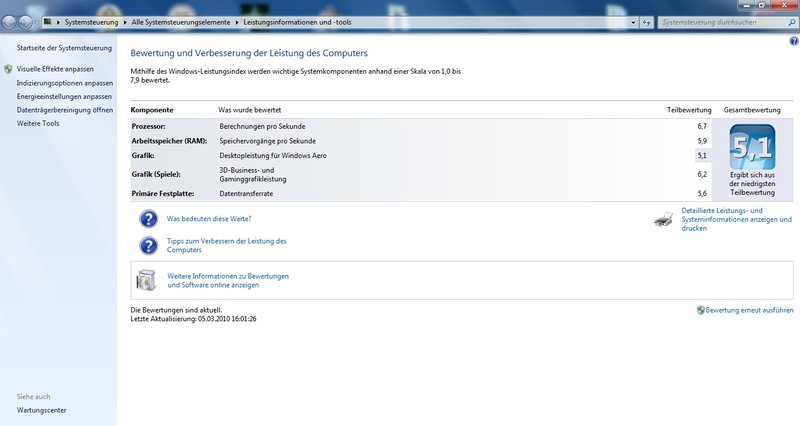
Task: Click the printer icon for detailed information
Action: coord(664,219)
